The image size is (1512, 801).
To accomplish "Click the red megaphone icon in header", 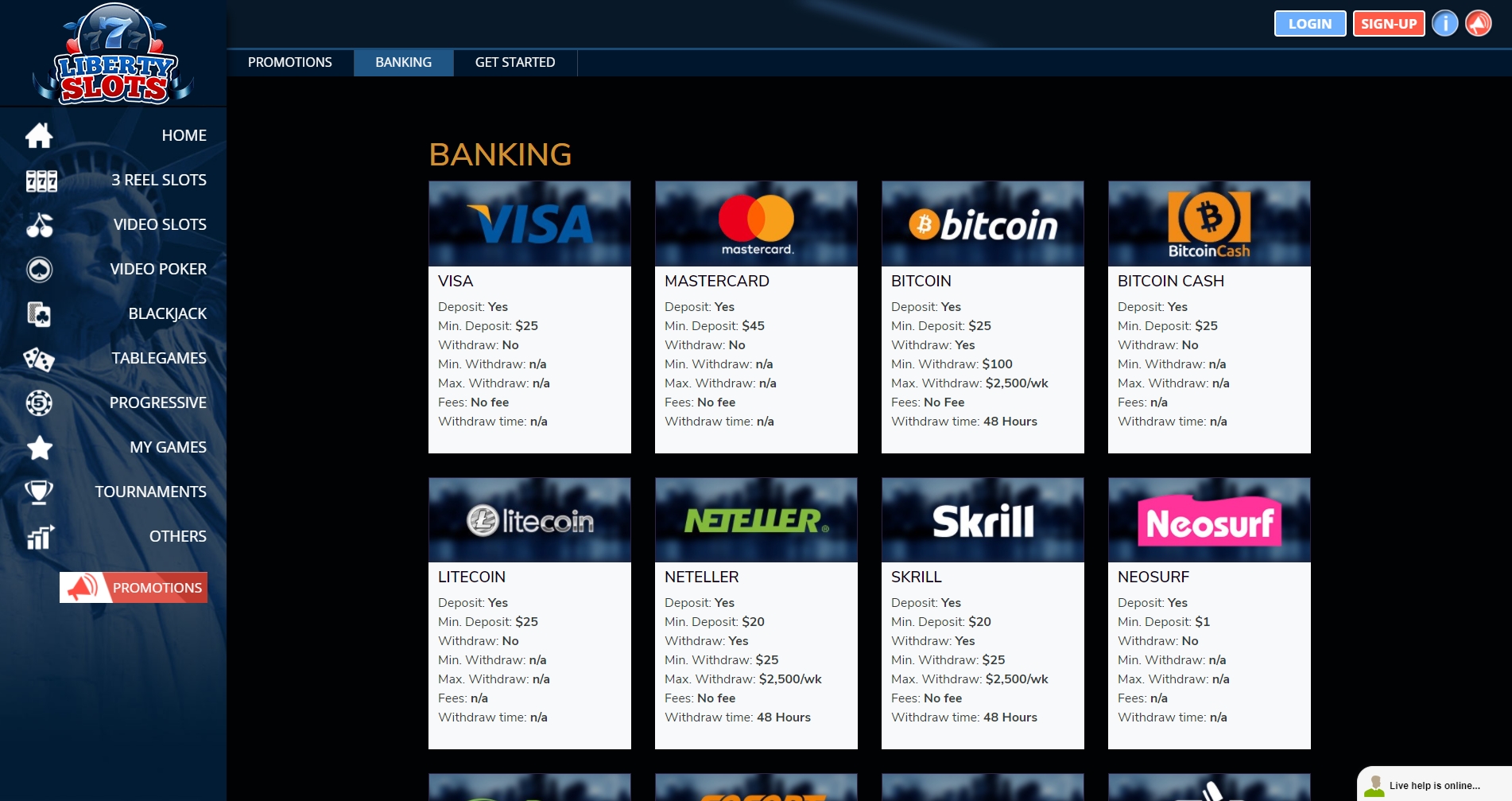I will pyautogui.click(x=1479, y=23).
